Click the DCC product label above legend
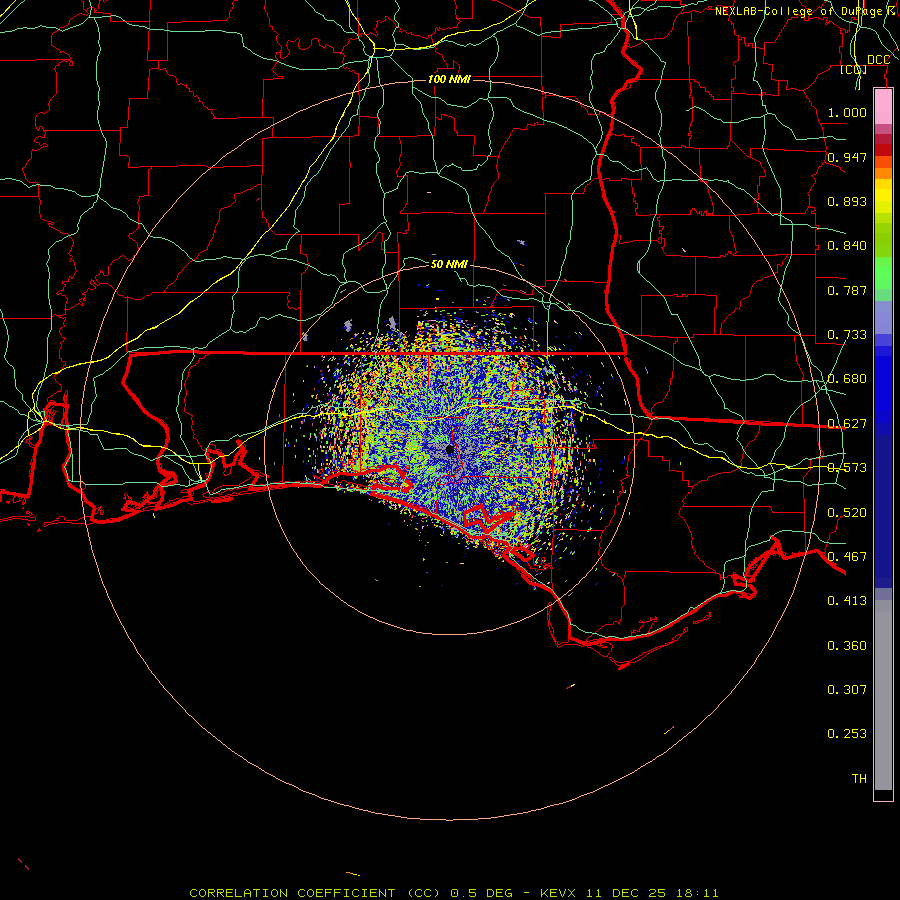Screen dimensions: 900x900 tap(878, 60)
